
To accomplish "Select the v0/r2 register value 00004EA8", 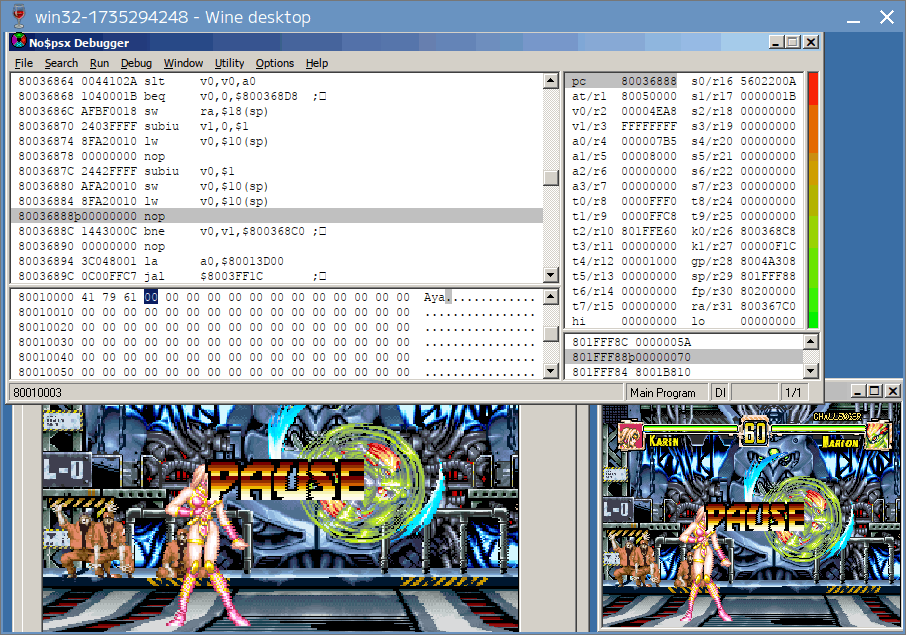I will (x=649, y=111).
